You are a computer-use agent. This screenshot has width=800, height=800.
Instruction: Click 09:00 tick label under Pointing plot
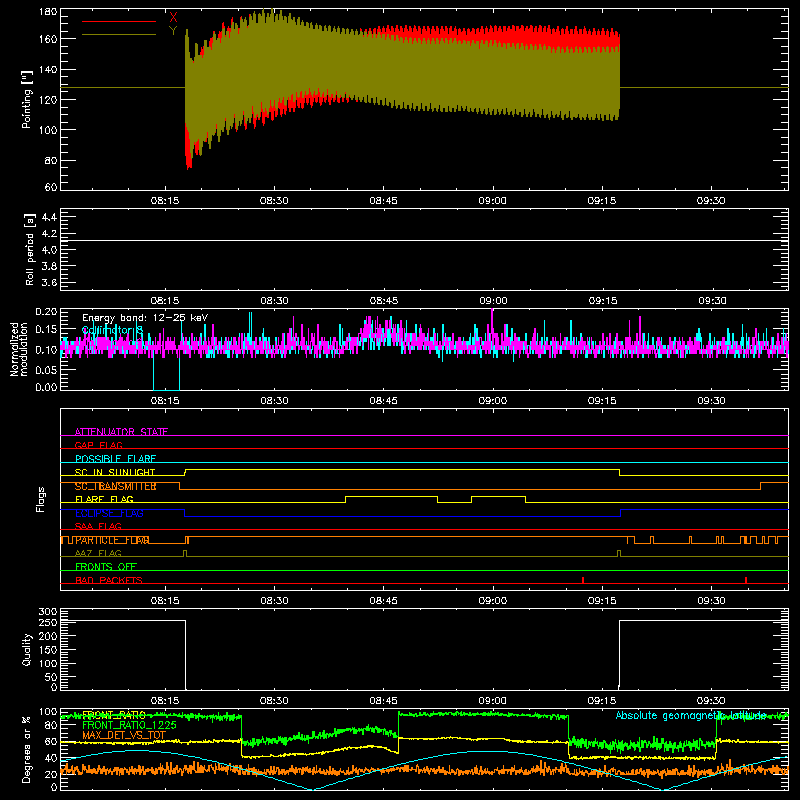tap(493, 201)
